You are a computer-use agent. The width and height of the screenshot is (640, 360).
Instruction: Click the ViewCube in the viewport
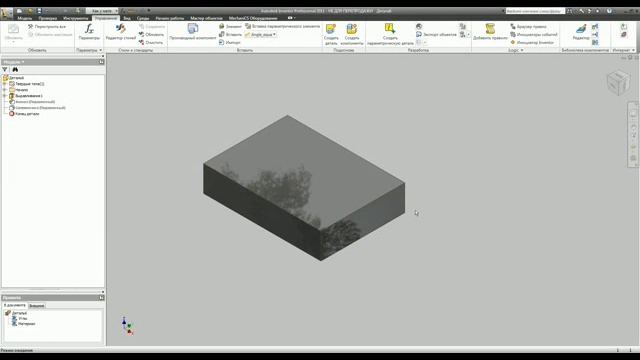click(x=618, y=83)
